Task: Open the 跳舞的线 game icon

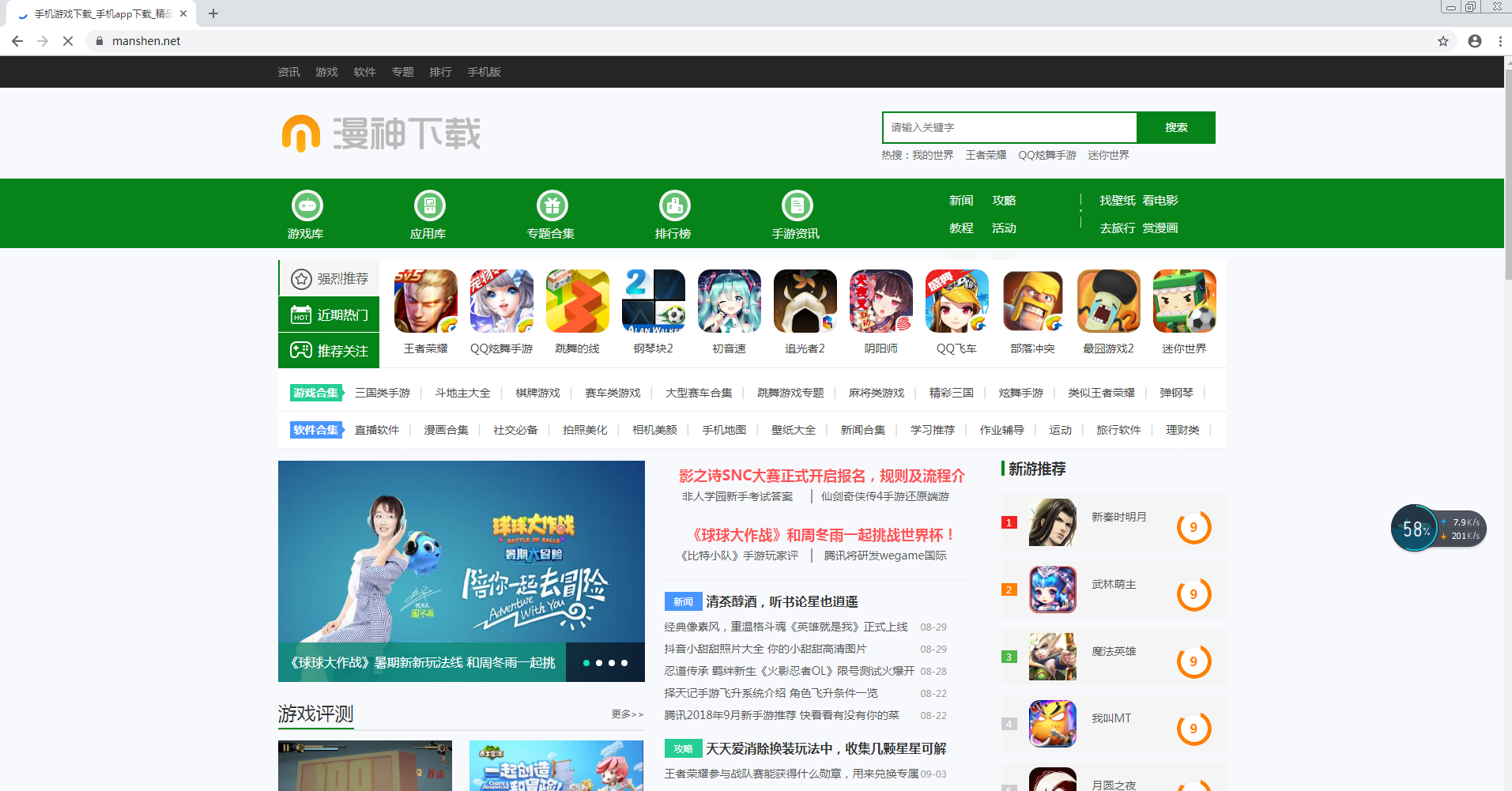Action: [x=578, y=301]
